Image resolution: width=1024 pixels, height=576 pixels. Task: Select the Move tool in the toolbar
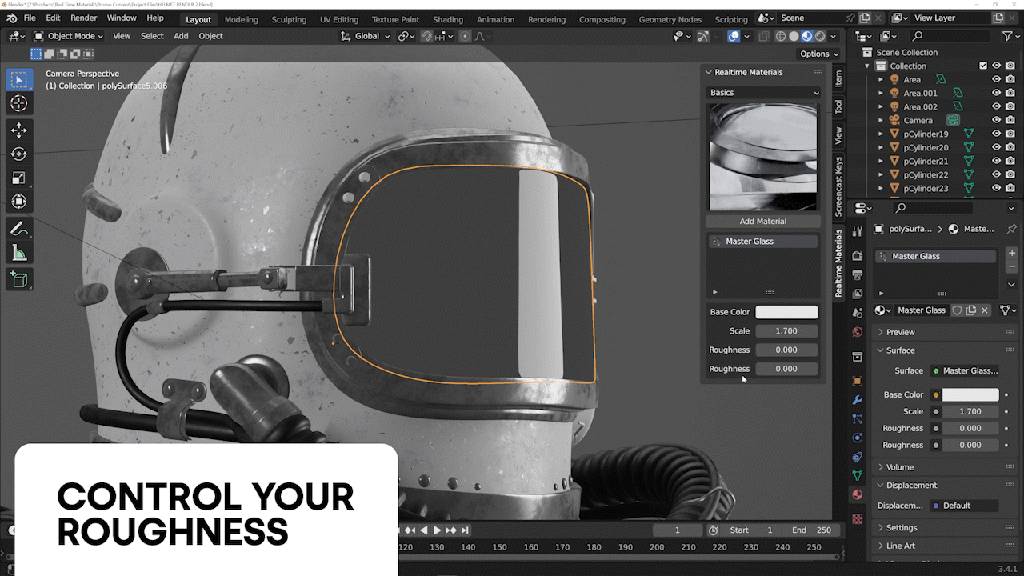[19, 130]
